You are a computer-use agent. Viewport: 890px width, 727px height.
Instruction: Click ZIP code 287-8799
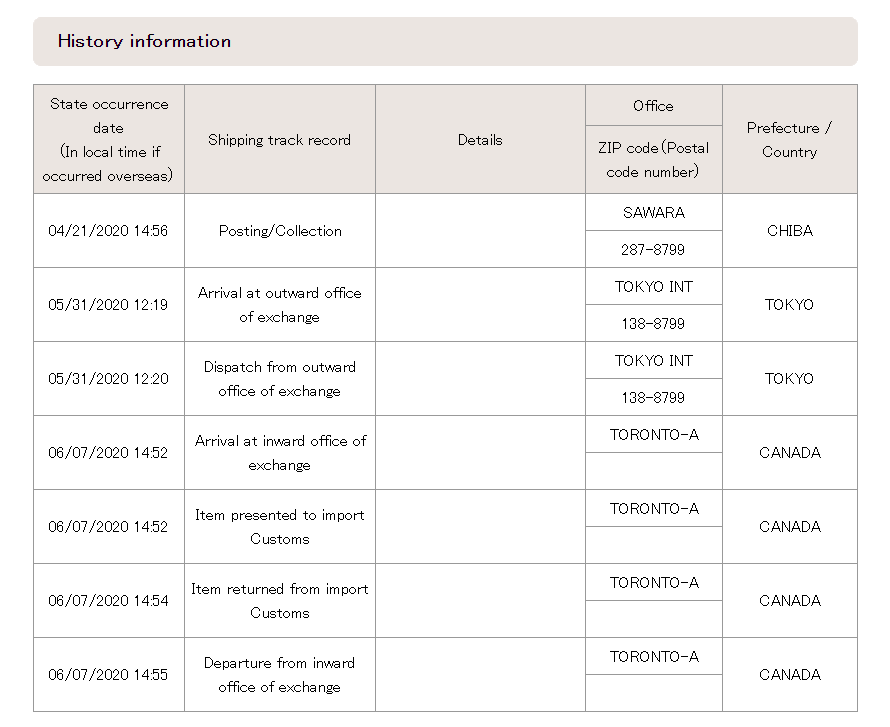click(654, 250)
